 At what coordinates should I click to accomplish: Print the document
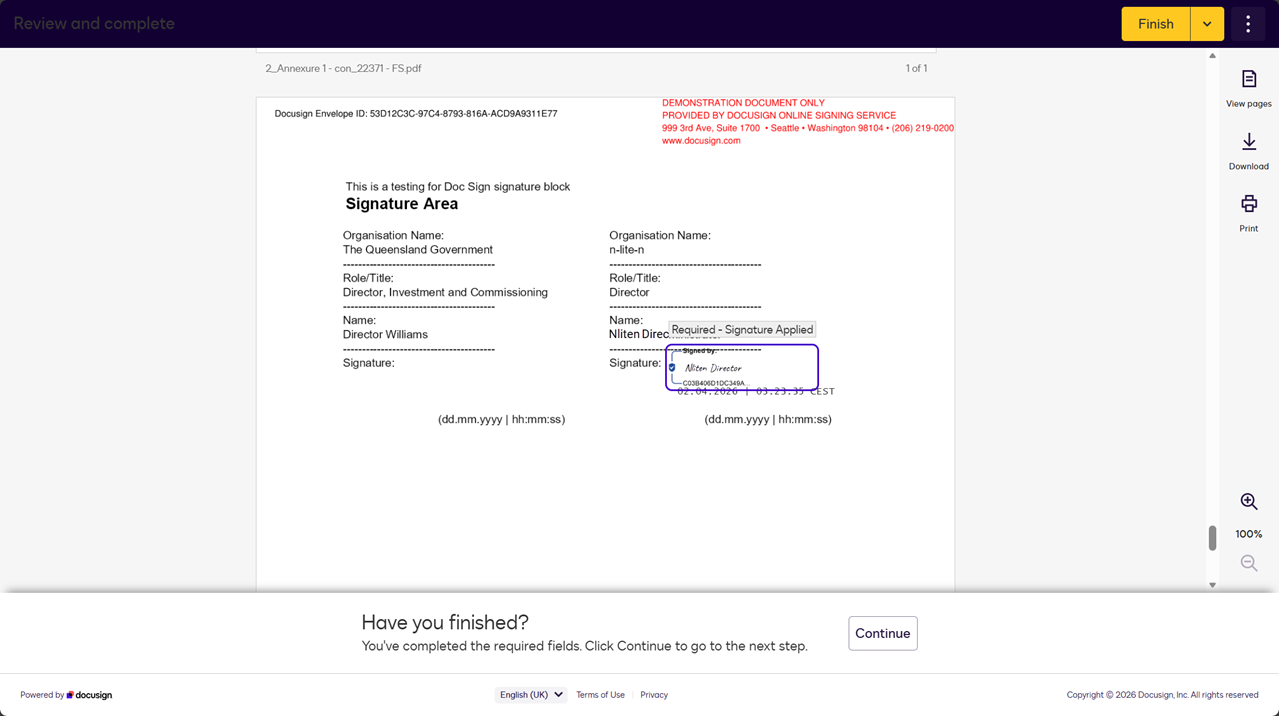[x=1248, y=213]
